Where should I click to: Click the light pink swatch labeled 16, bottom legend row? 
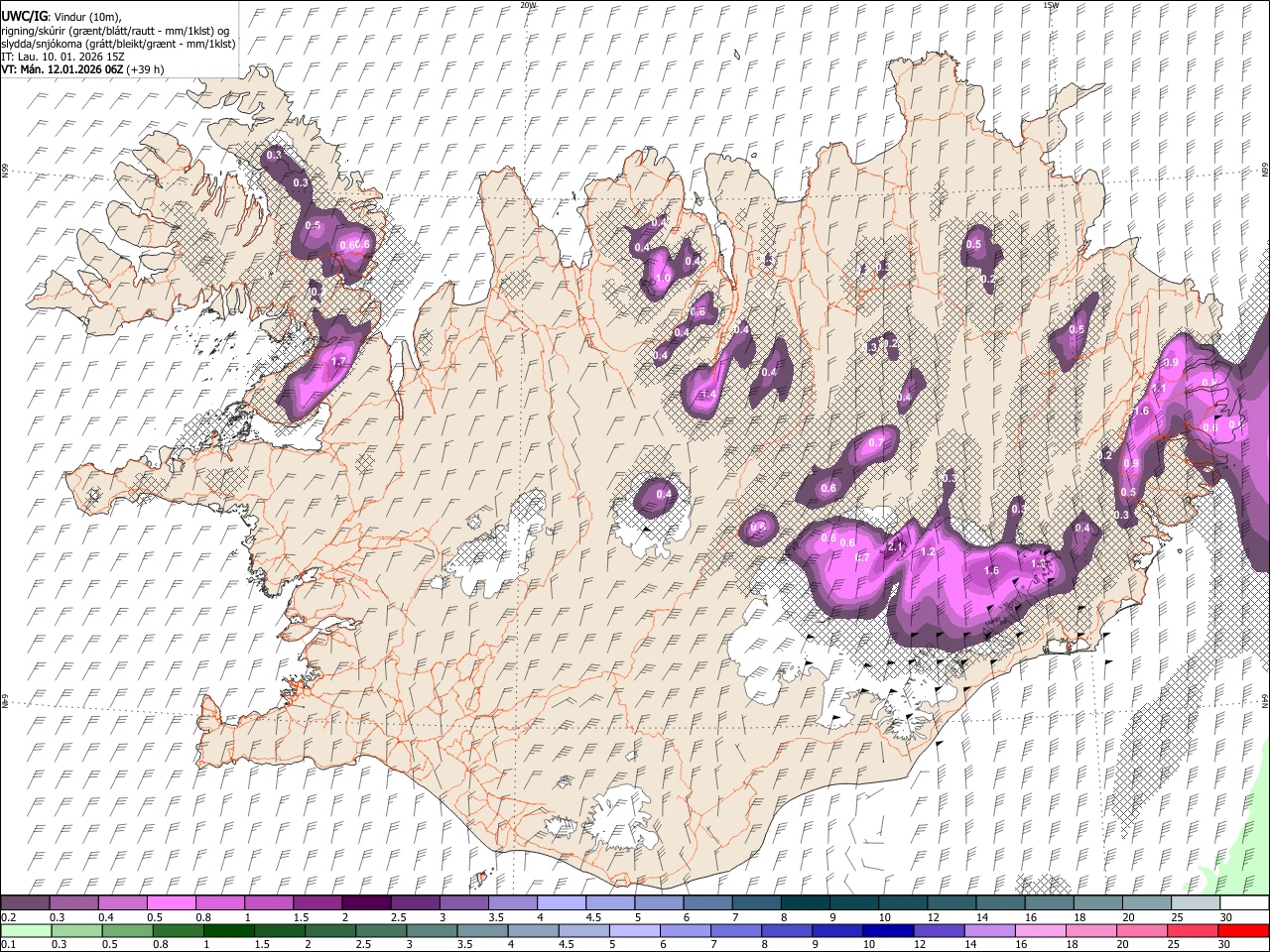[1039, 931]
